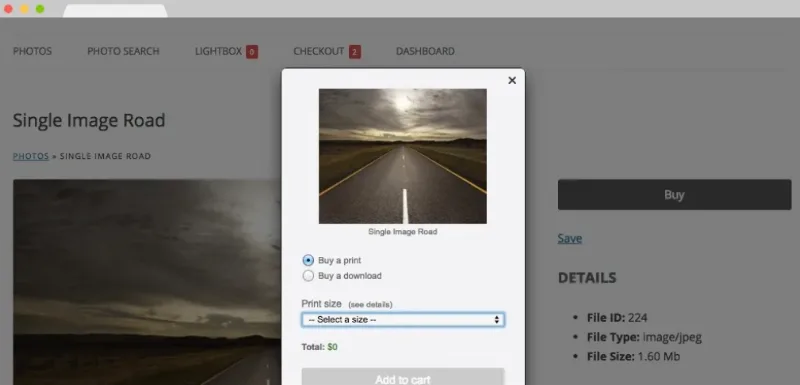Click the red macOS close window button
The image size is (800, 385).
(8, 9)
